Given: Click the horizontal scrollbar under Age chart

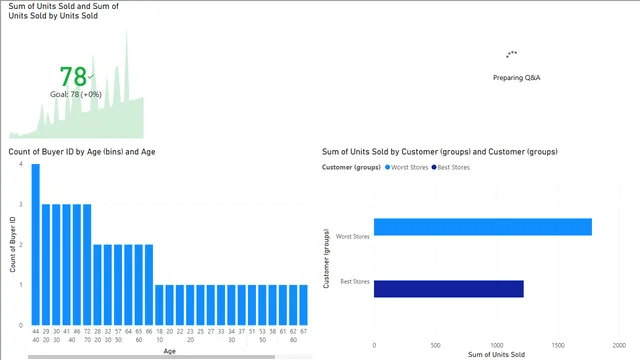Looking at the screenshot, I should [151, 357].
